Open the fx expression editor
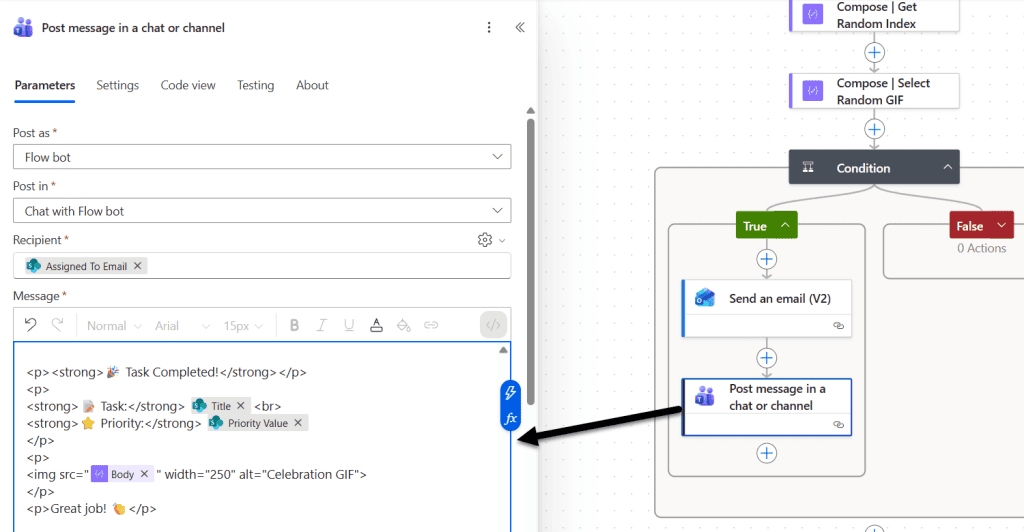The height and width of the screenshot is (532, 1024). [x=511, y=418]
